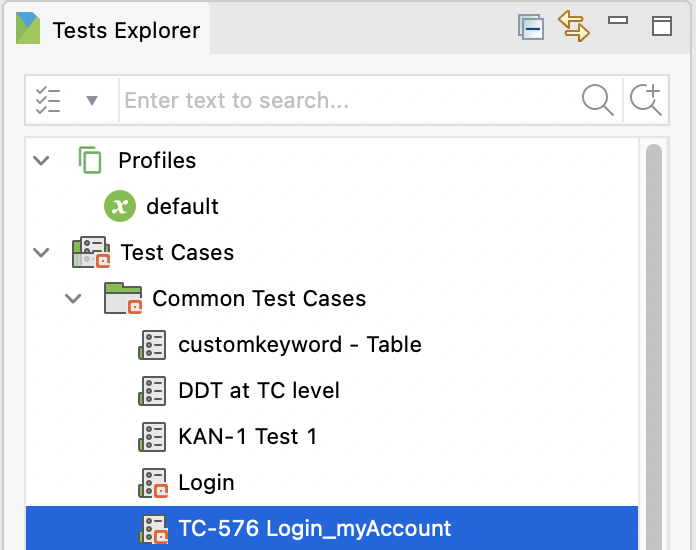Select DDT at TC level test case
Screen dimensions: 696x550
tap(258, 390)
